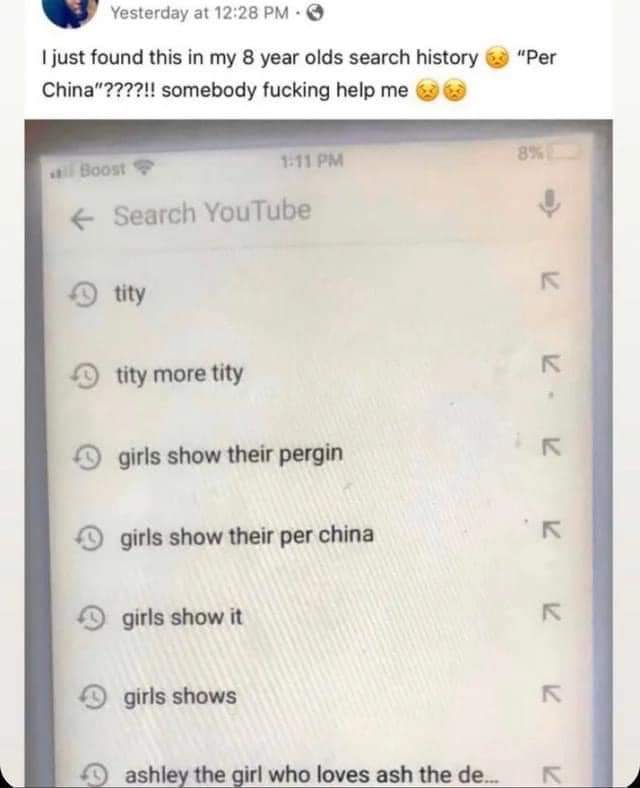The width and height of the screenshot is (640, 788).
Task: Tap the battery indicator showing 8%
Action: pyautogui.click(x=549, y=152)
